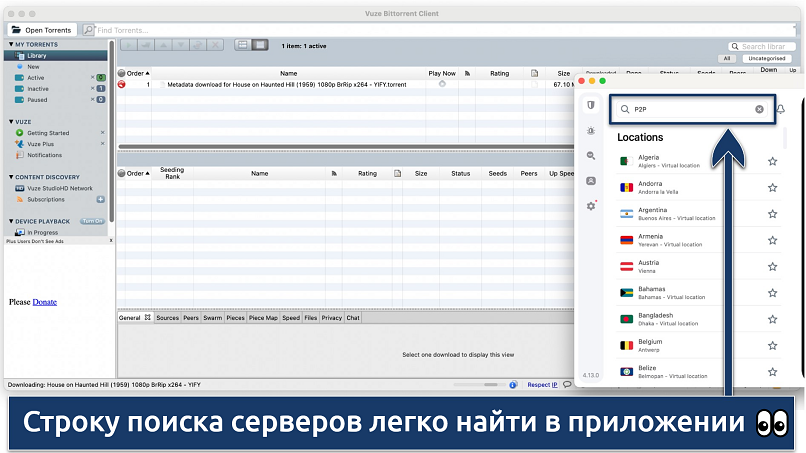
Task: Follow the Donate link
Action: pyautogui.click(x=45, y=301)
